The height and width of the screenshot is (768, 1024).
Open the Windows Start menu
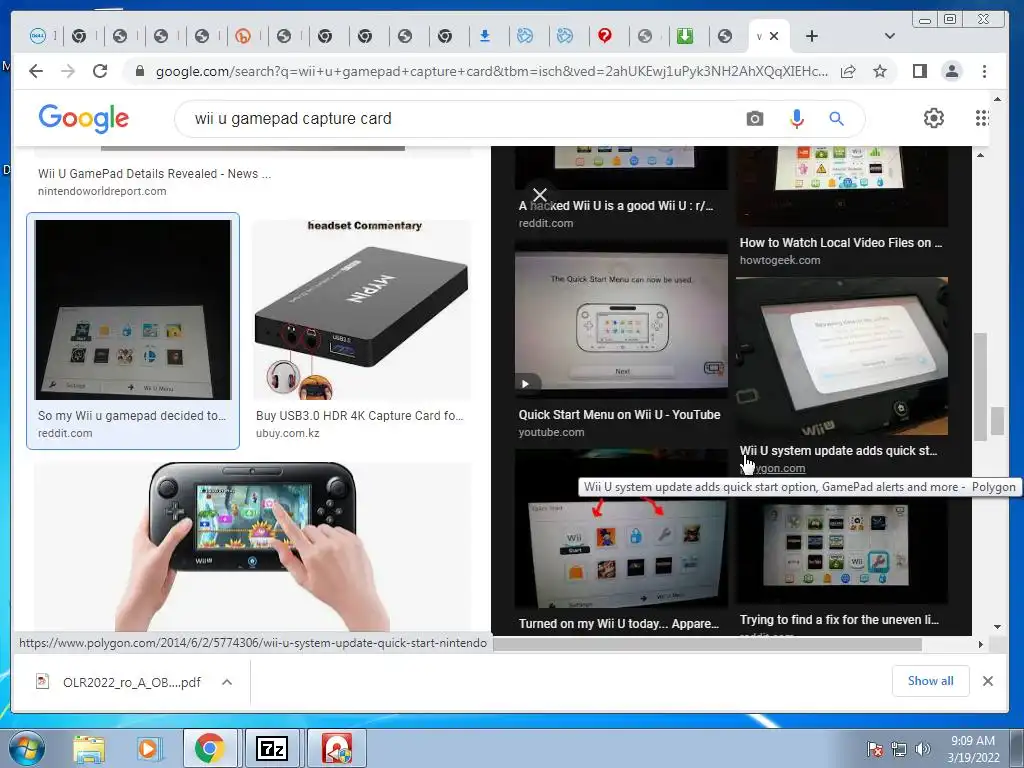(27, 748)
